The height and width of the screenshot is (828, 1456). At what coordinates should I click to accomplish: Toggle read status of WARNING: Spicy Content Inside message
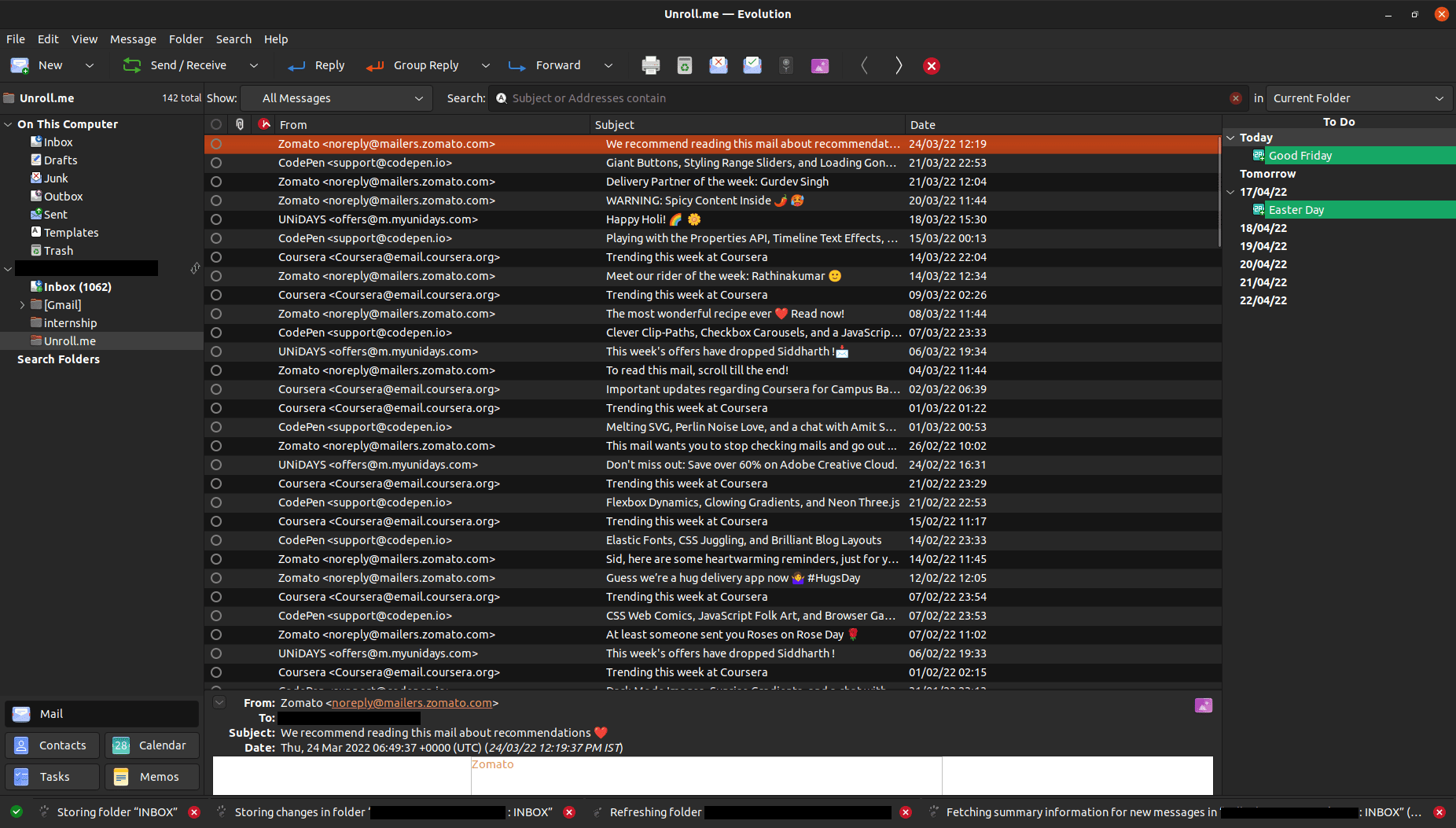click(x=216, y=201)
